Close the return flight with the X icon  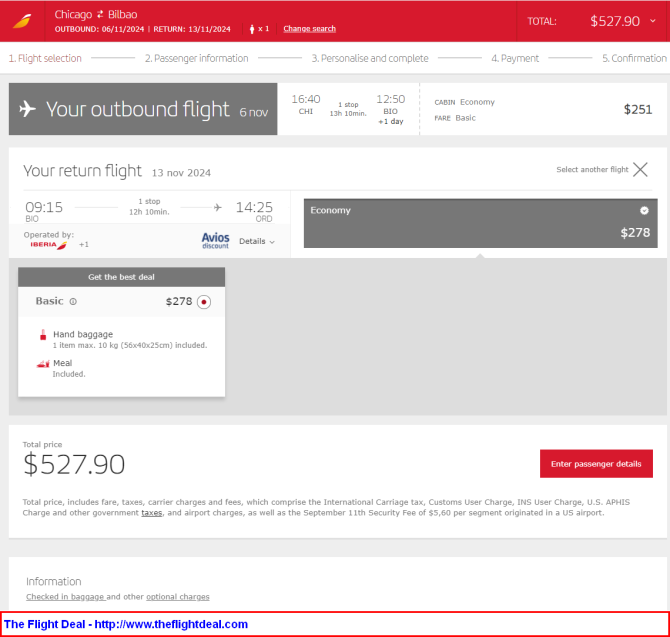[x=640, y=170]
